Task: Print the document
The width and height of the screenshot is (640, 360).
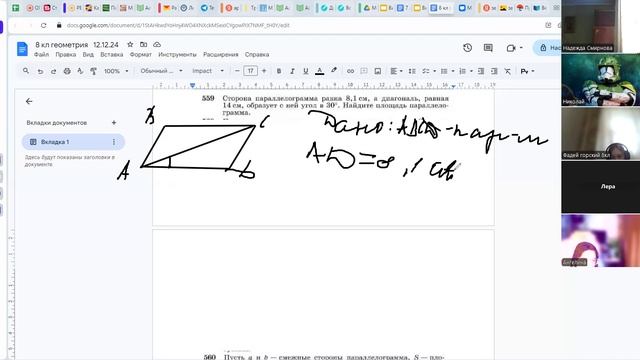Action: [x=67, y=71]
